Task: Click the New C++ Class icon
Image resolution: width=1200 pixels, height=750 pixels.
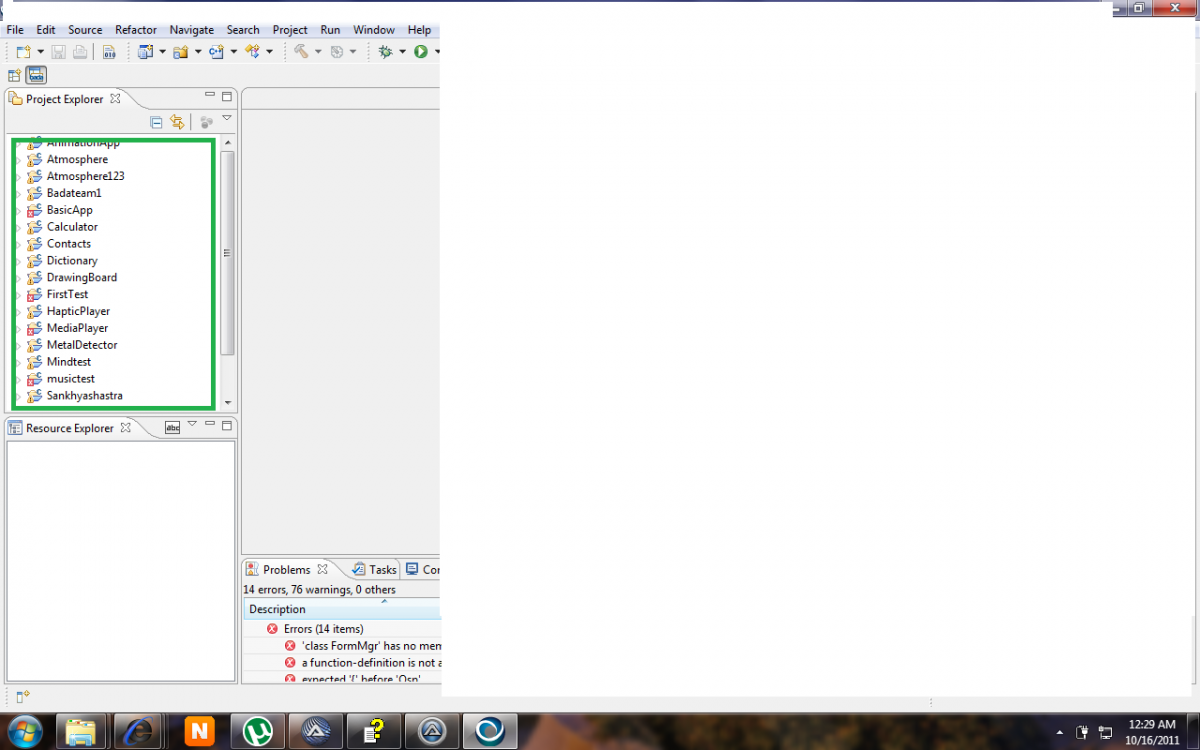Action: [x=215, y=52]
